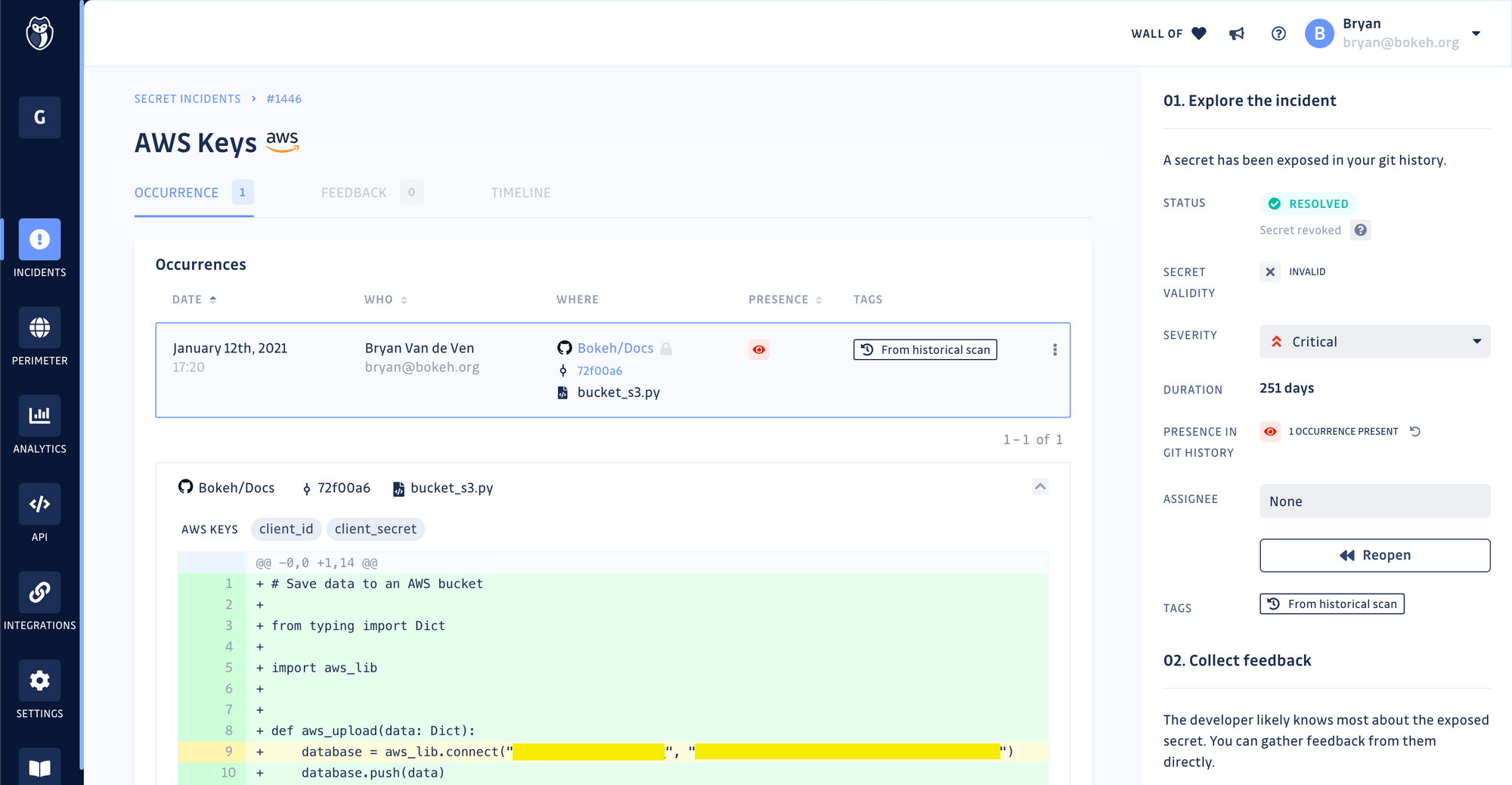The height and width of the screenshot is (785, 1512).
Task: Open the Integrations section
Action: tap(40, 602)
